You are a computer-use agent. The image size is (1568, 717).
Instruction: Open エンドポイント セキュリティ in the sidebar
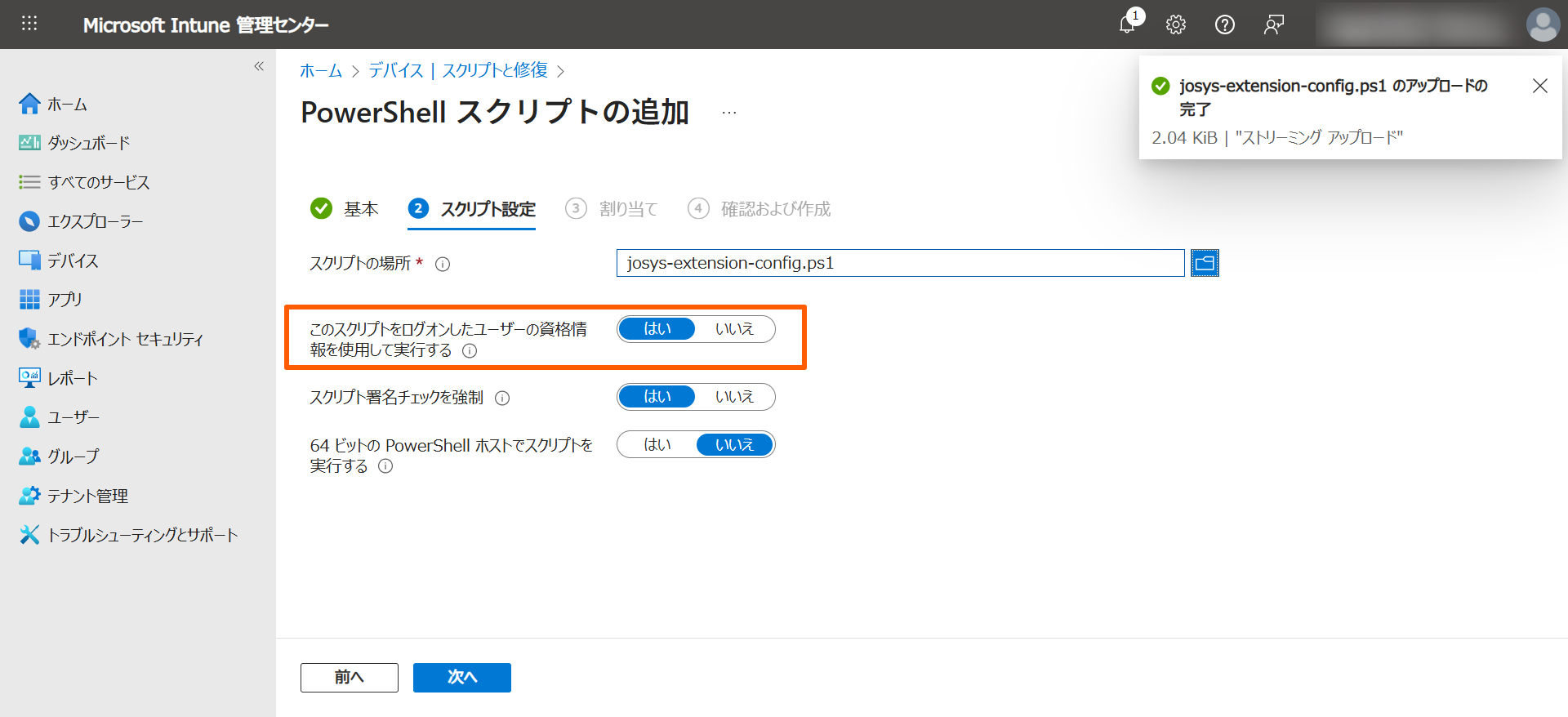(x=124, y=339)
